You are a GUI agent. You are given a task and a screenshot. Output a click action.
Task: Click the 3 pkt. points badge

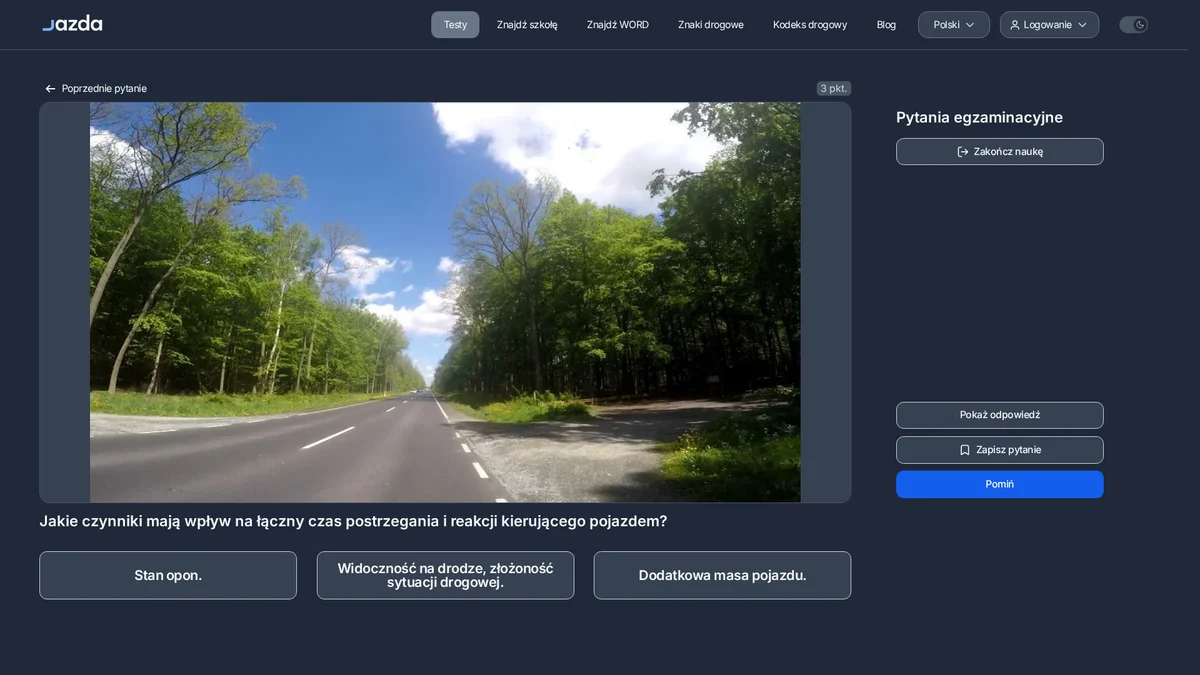(x=834, y=88)
